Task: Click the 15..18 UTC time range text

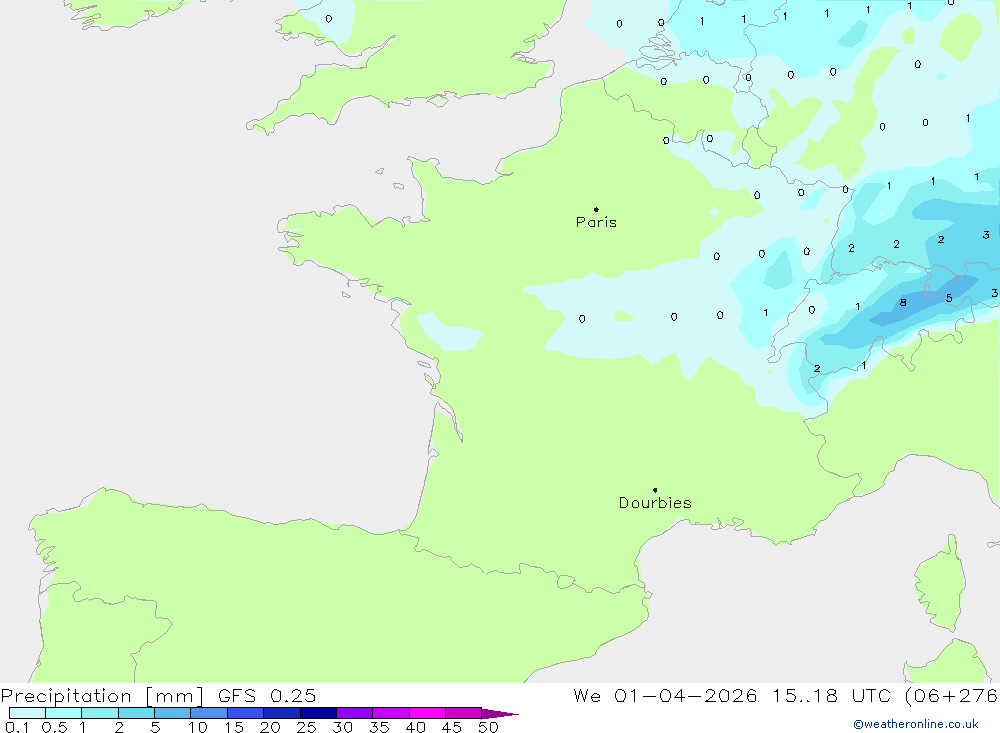Action: (x=831, y=696)
